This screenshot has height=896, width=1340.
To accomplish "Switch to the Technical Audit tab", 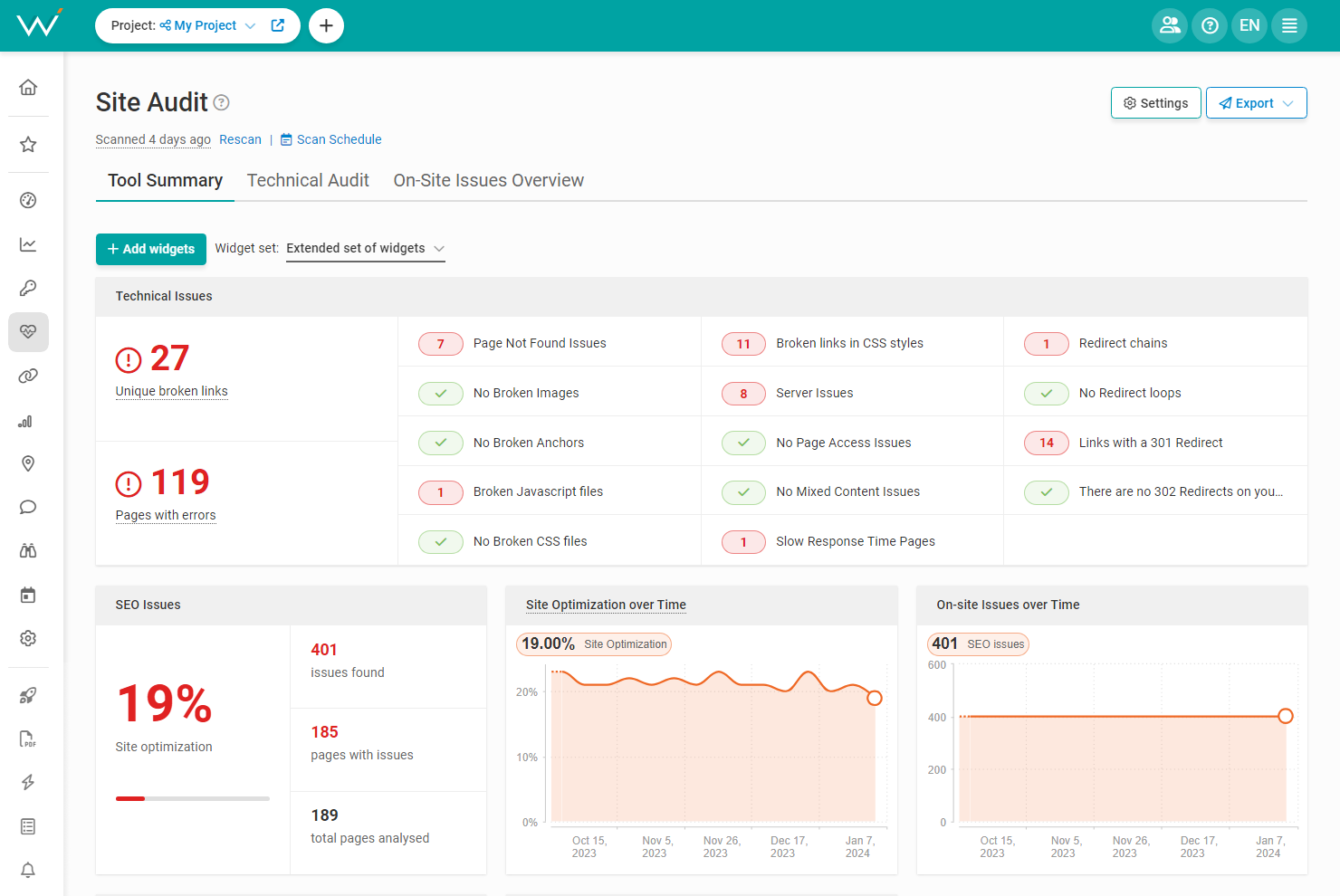I will 308,180.
